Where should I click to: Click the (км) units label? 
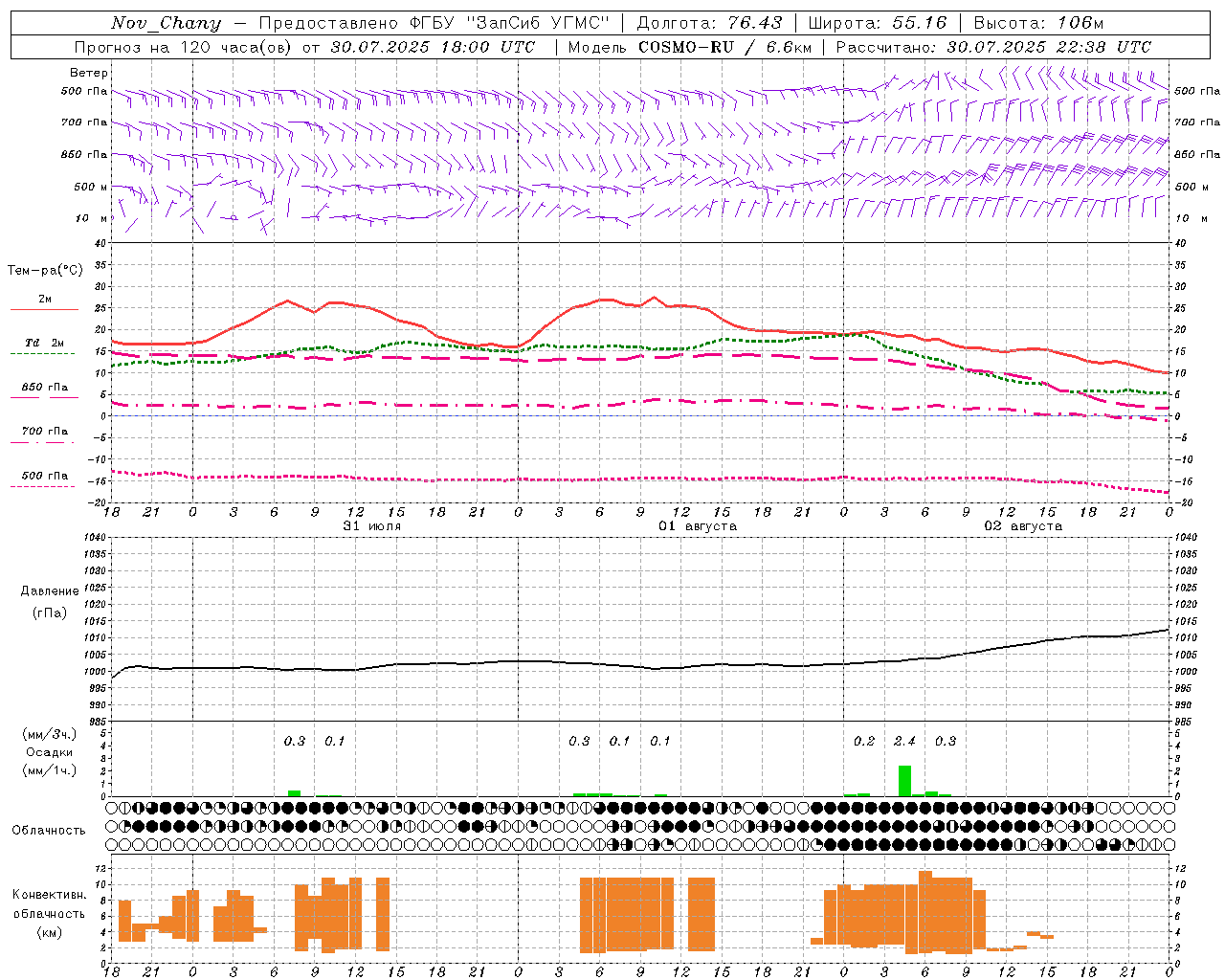point(49,932)
